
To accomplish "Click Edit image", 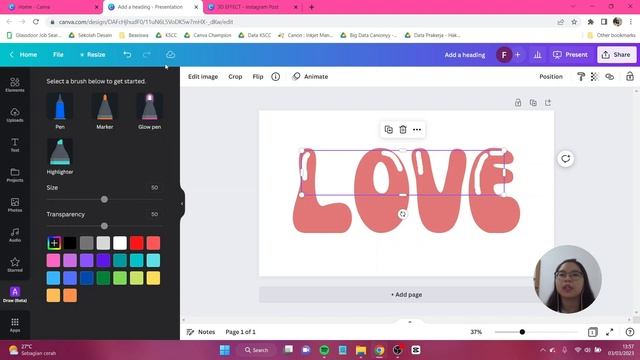I will pyautogui.click(x=203, y=76).
